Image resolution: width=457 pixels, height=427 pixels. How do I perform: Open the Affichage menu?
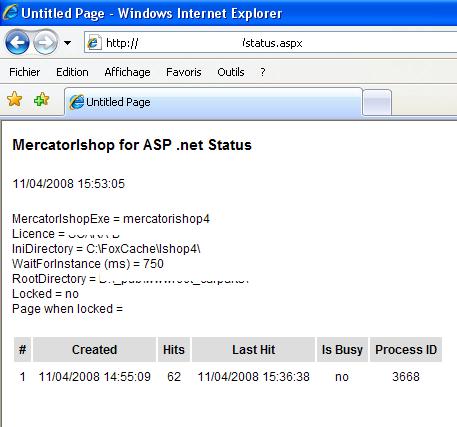click(127, 72)
